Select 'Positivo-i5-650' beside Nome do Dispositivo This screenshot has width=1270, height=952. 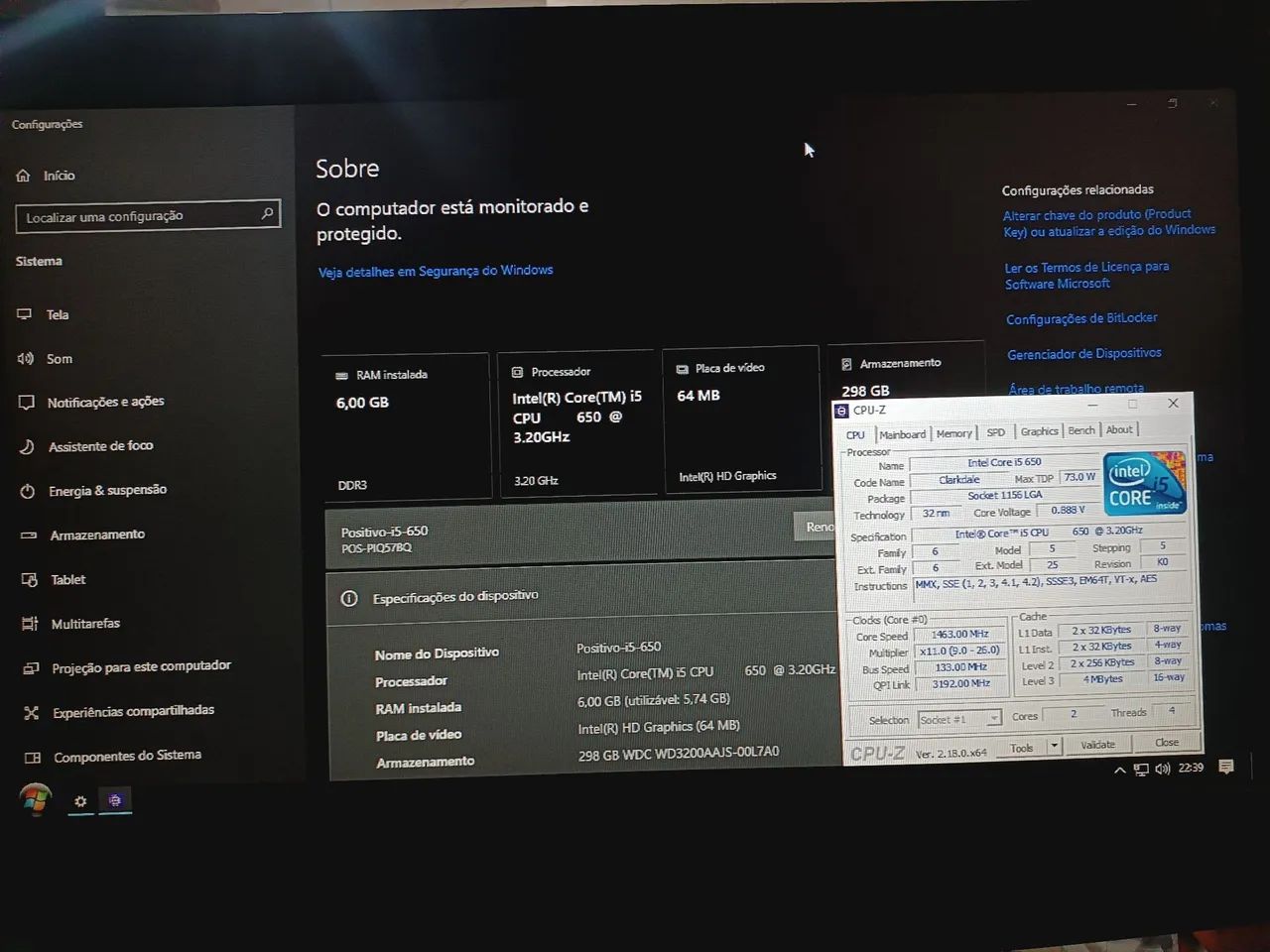618,648
